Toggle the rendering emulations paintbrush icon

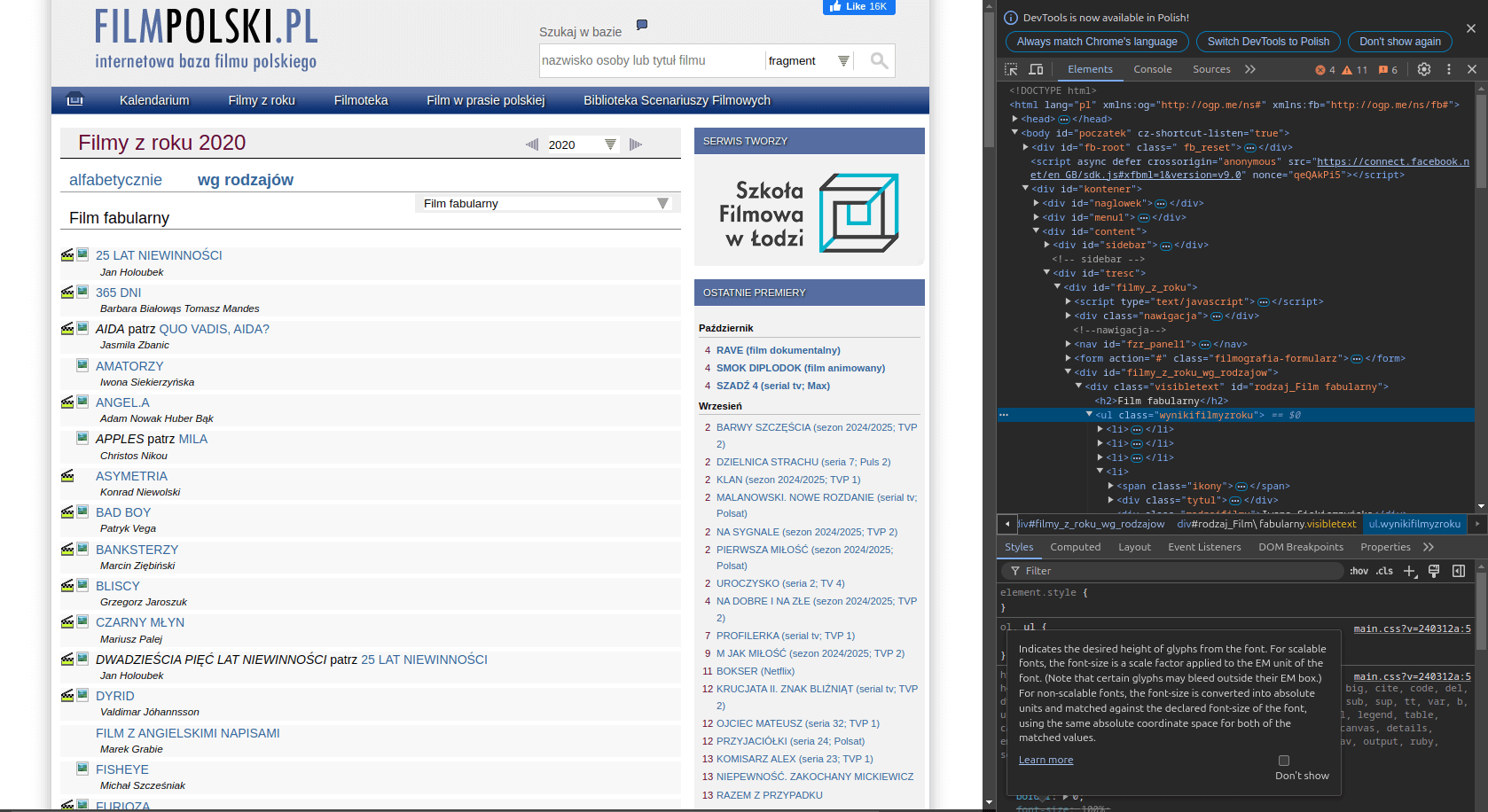[x=1434, y=571]
